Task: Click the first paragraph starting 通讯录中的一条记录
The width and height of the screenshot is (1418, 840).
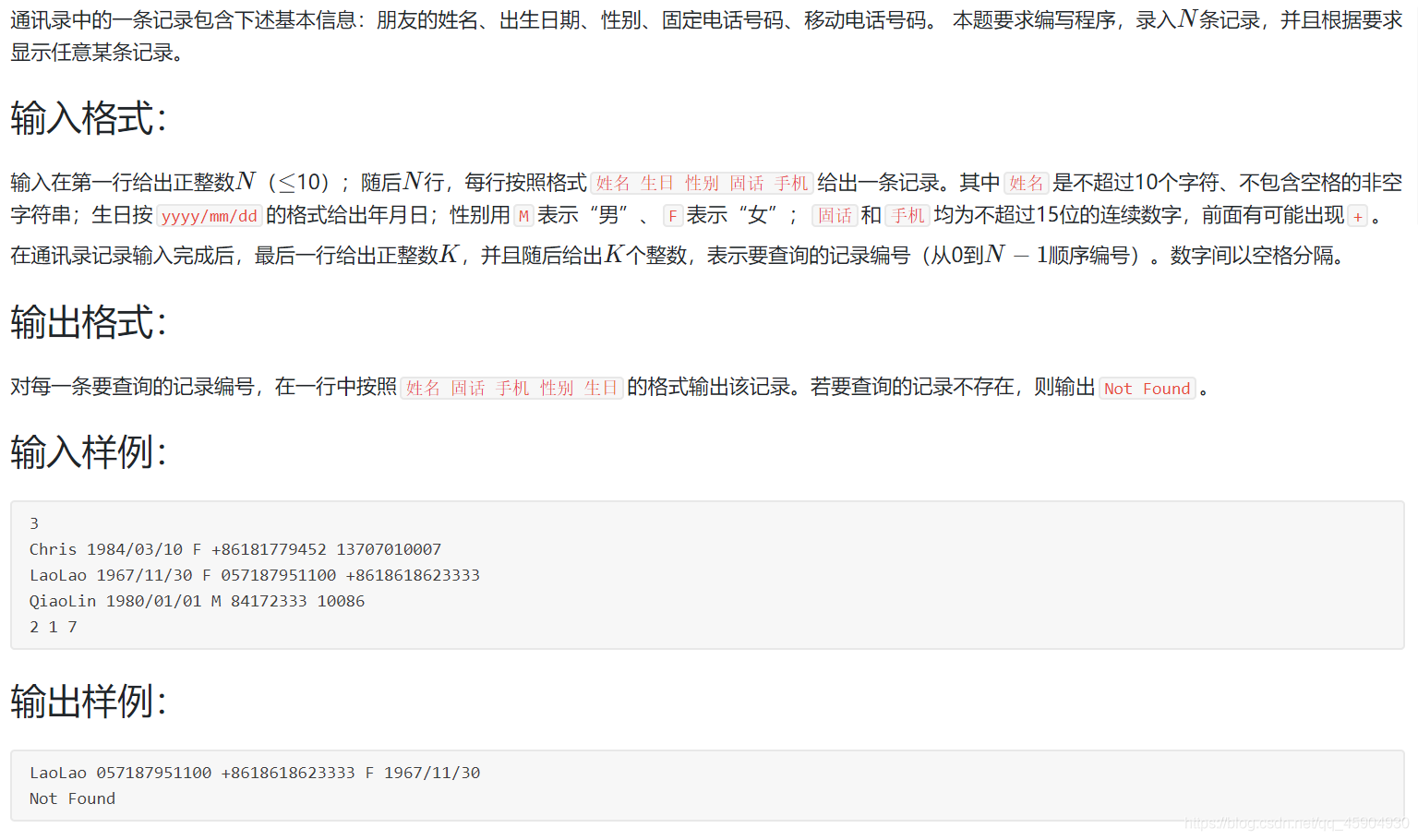Action: [707, 36]
